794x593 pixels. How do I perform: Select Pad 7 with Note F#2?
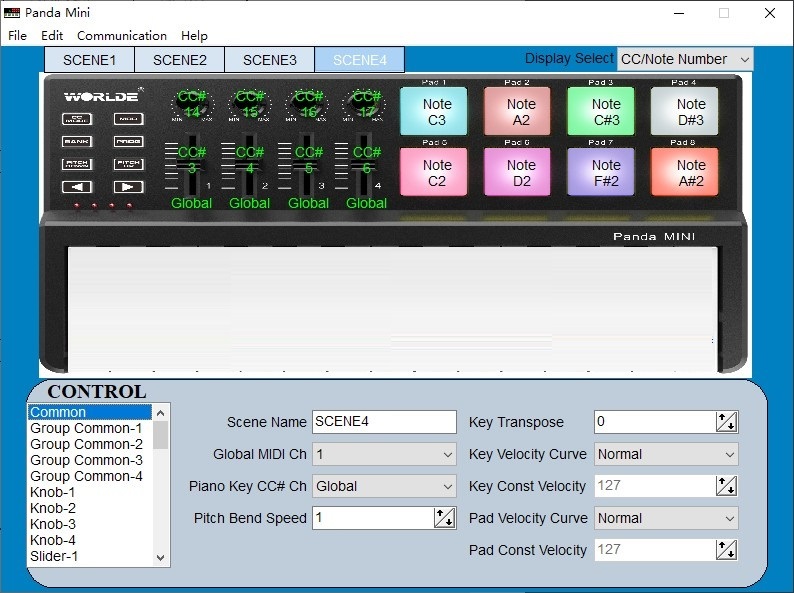click(601, 172)
